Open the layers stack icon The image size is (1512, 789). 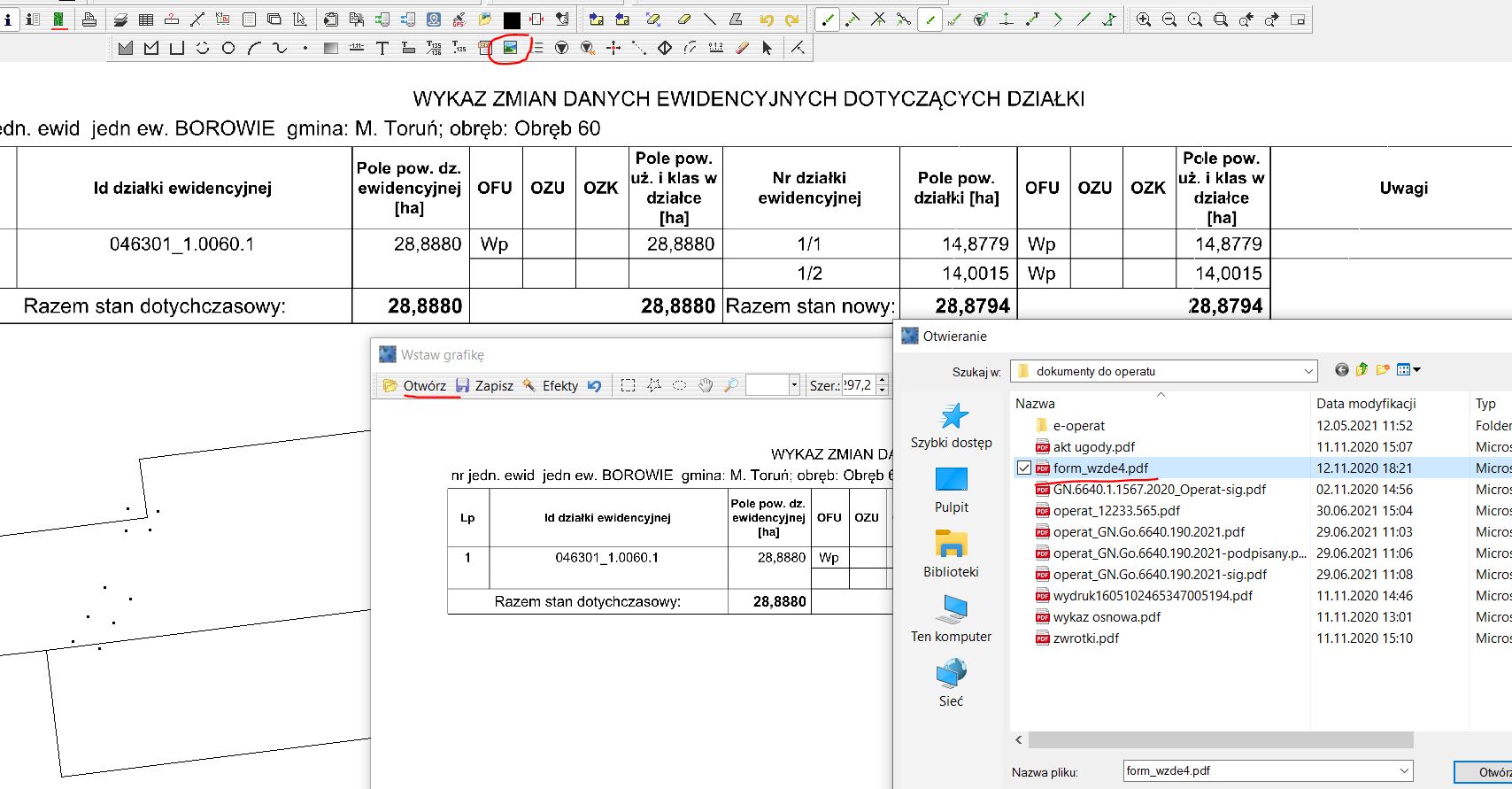[x=120, y=19]
